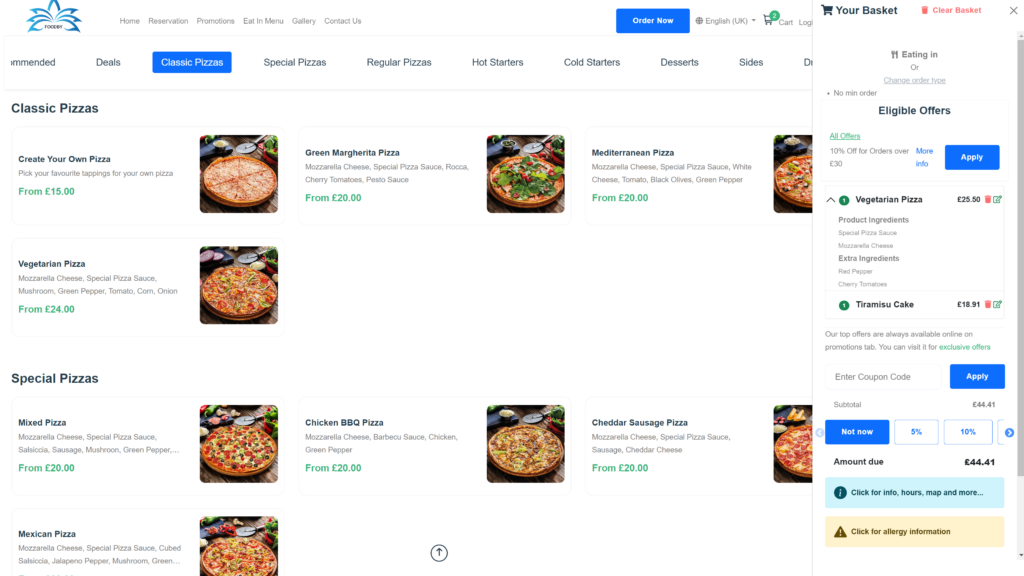Choose the 10% tip option
The width and height of the screenshot is (1024, 576).
click(967, 432)
